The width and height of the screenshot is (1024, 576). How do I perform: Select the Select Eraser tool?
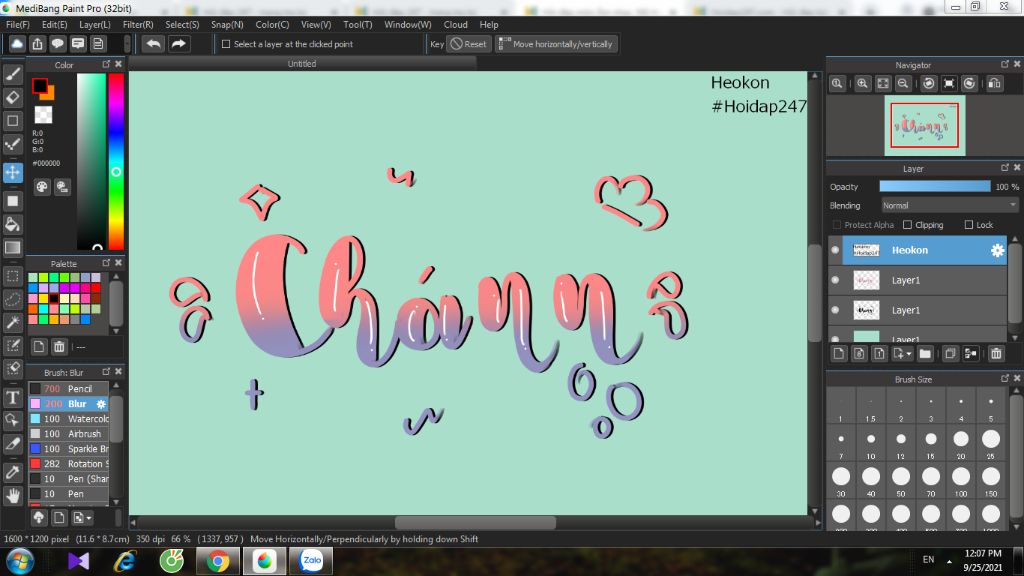tap(12, 368)
